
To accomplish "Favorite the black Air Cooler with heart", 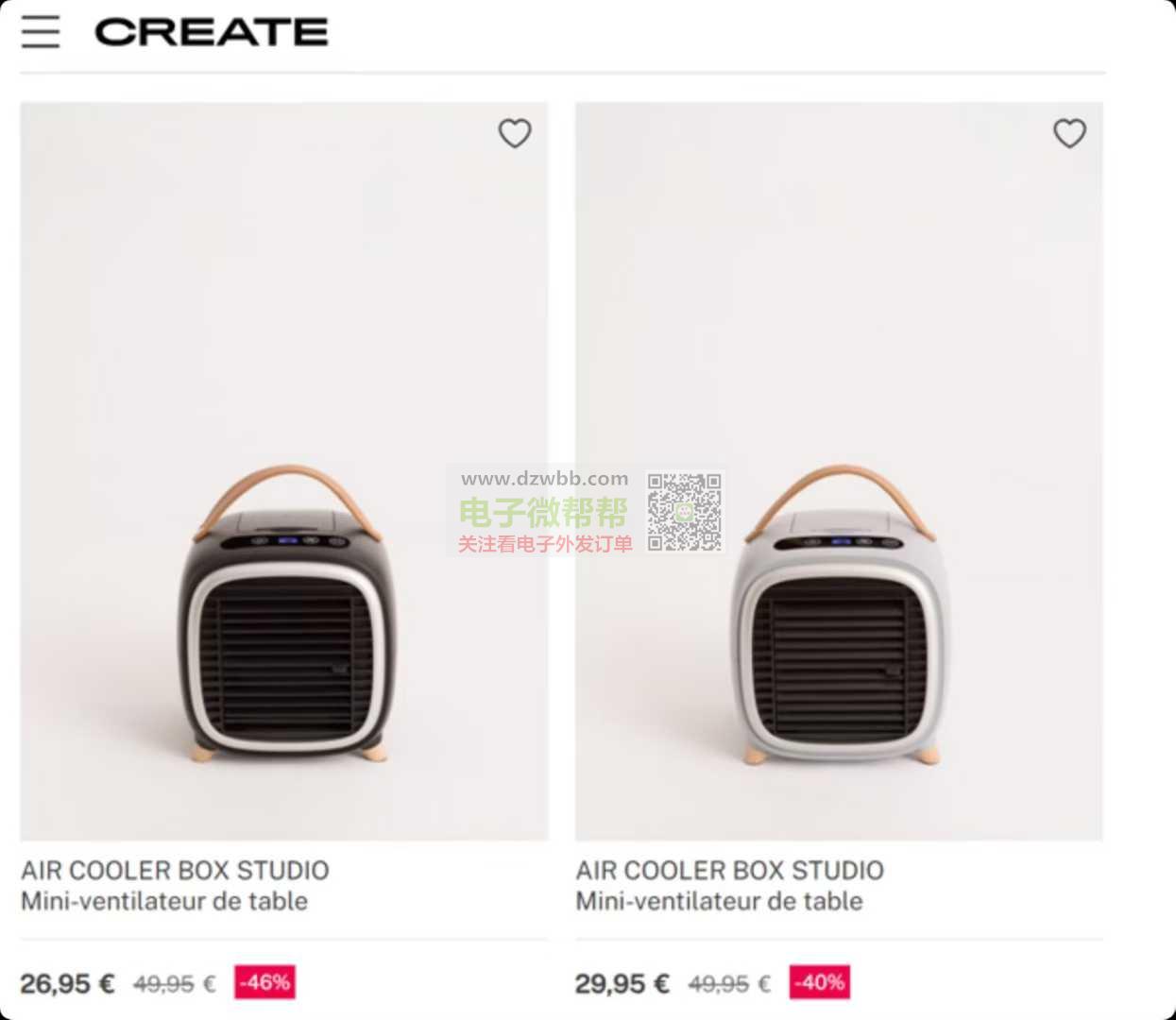I will [515, 133].
